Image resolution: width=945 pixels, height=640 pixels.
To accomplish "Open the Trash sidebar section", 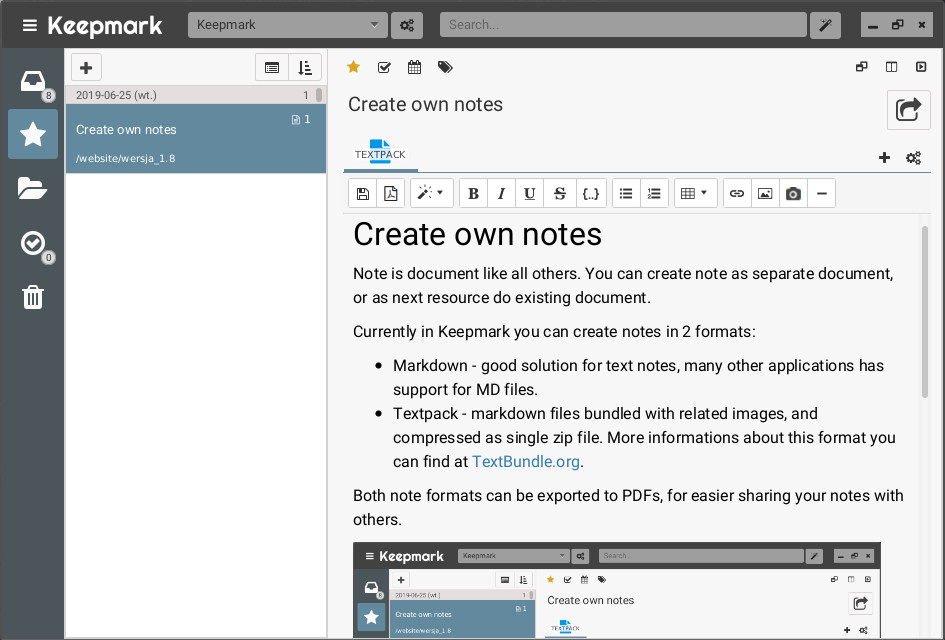I will [x=33, y=297].
